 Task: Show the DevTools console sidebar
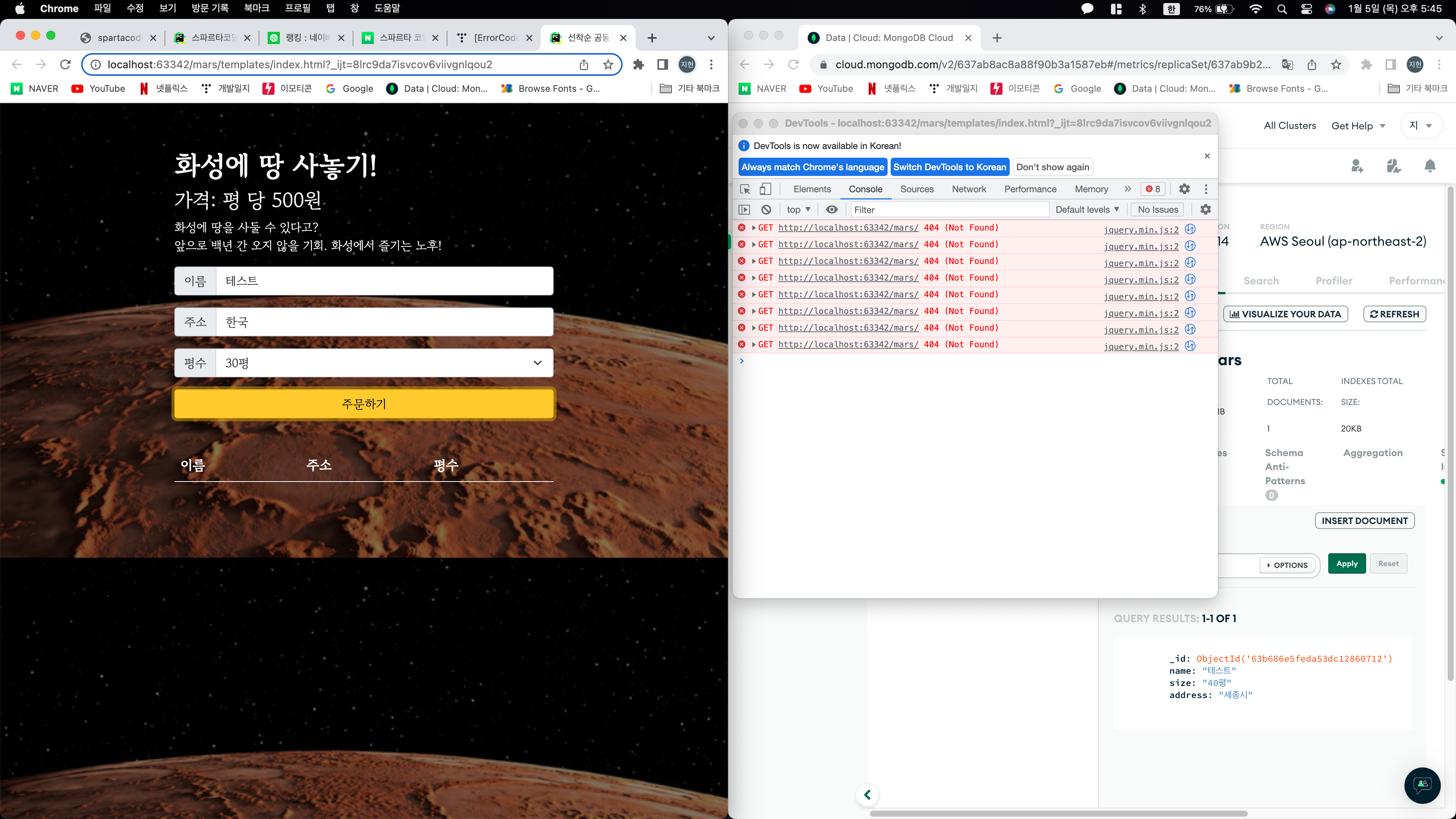tap(744, 210)
